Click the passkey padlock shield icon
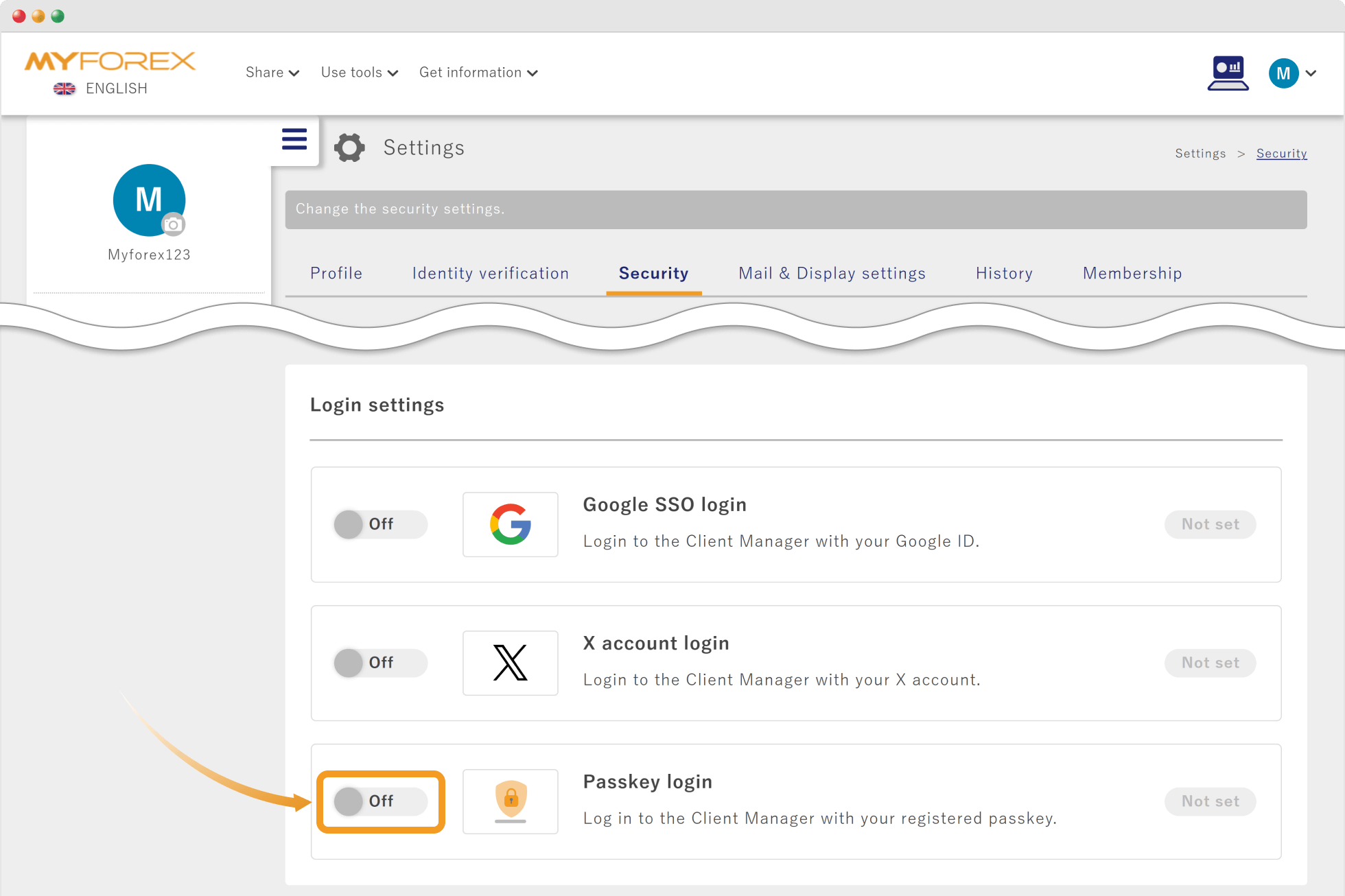The height and width of the screenshot is (896, 1345). (511, 801)
